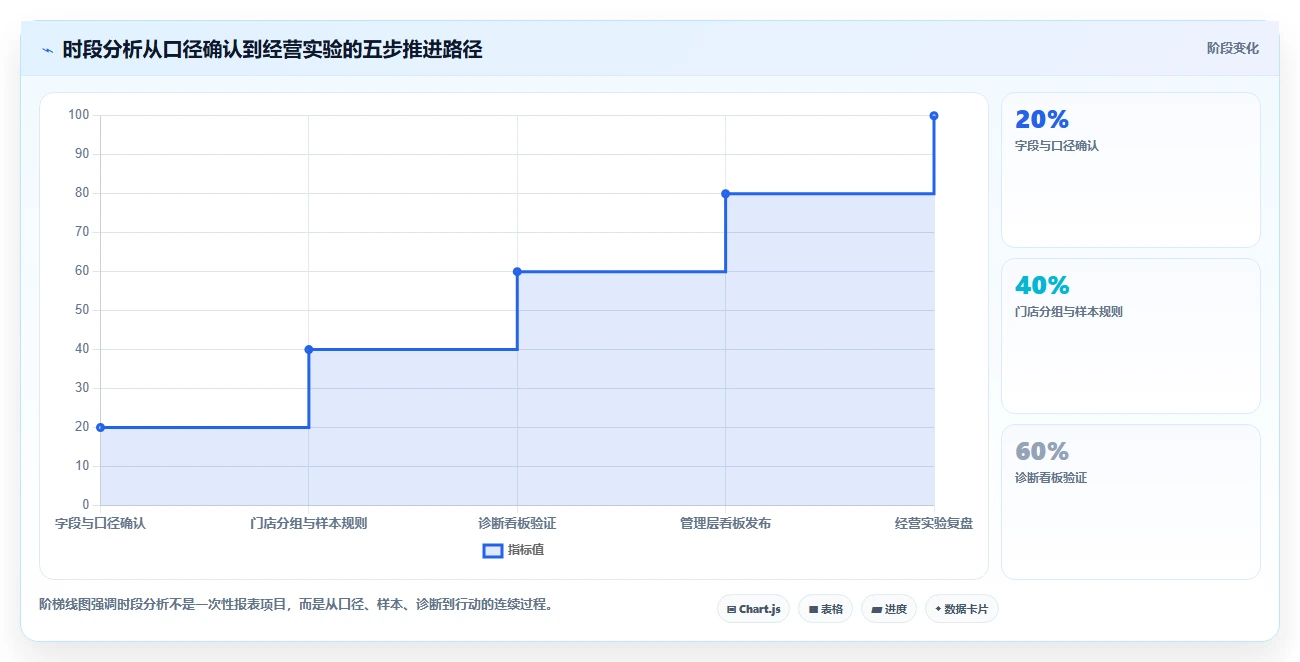Click the small icon inside 进度 chip

point(877,609)
